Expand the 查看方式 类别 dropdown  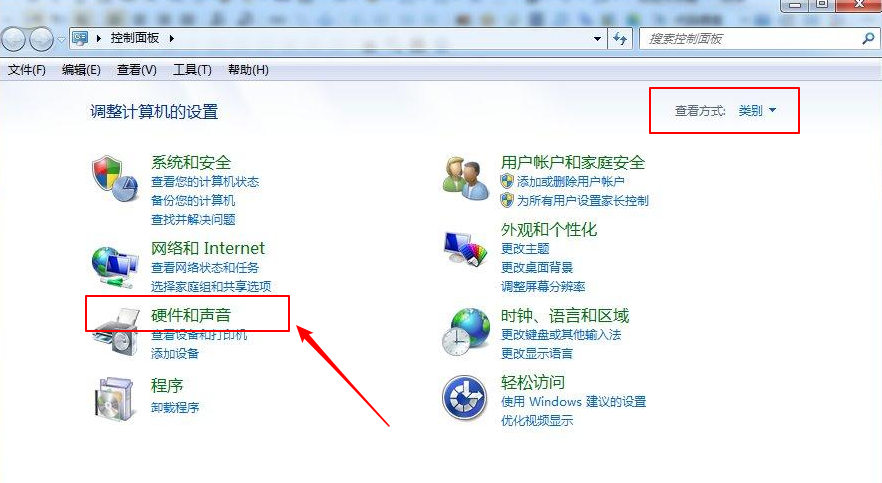tap(757, 111)
